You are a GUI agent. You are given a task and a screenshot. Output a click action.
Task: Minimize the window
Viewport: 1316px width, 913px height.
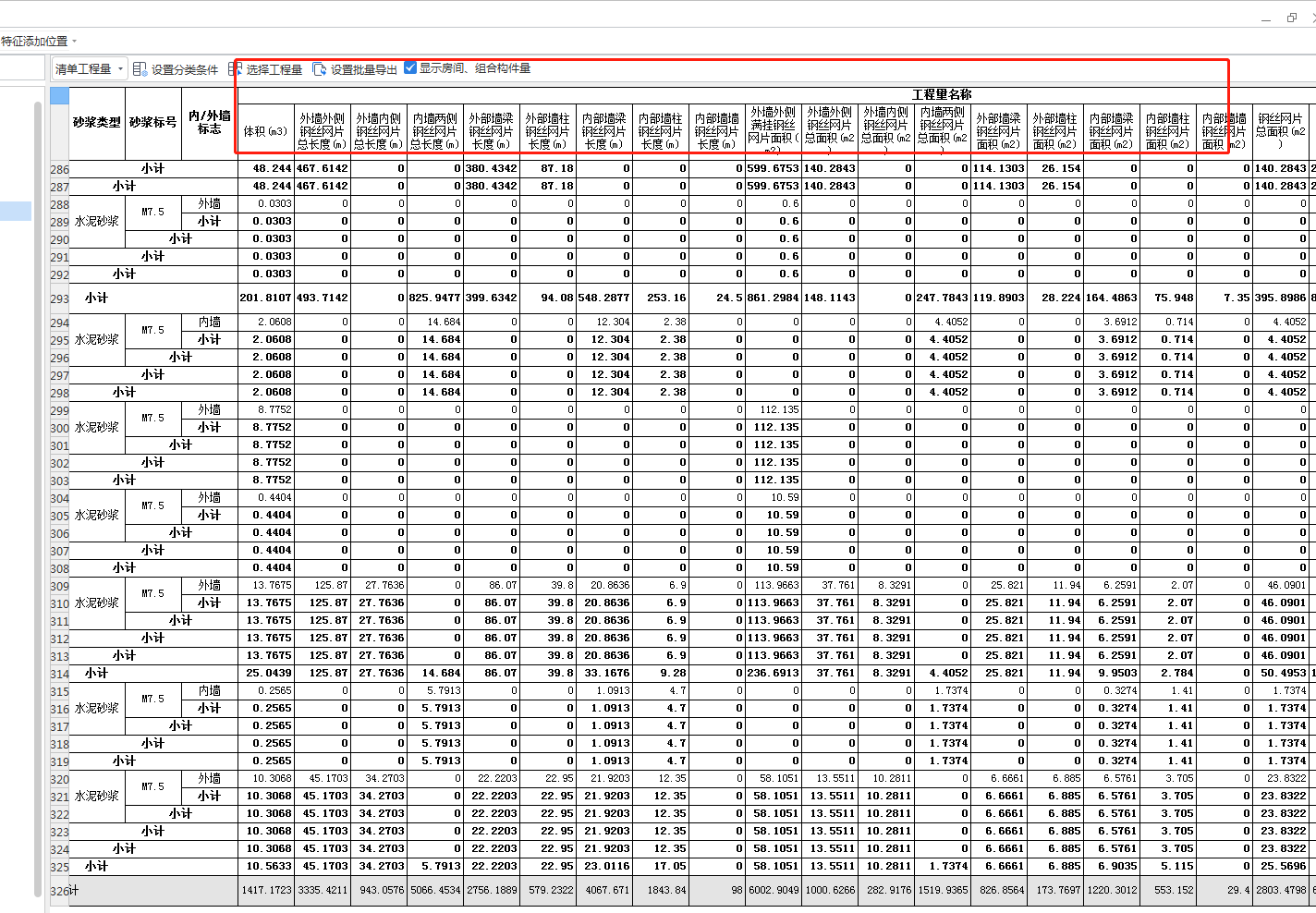[x=1266, y=18]
